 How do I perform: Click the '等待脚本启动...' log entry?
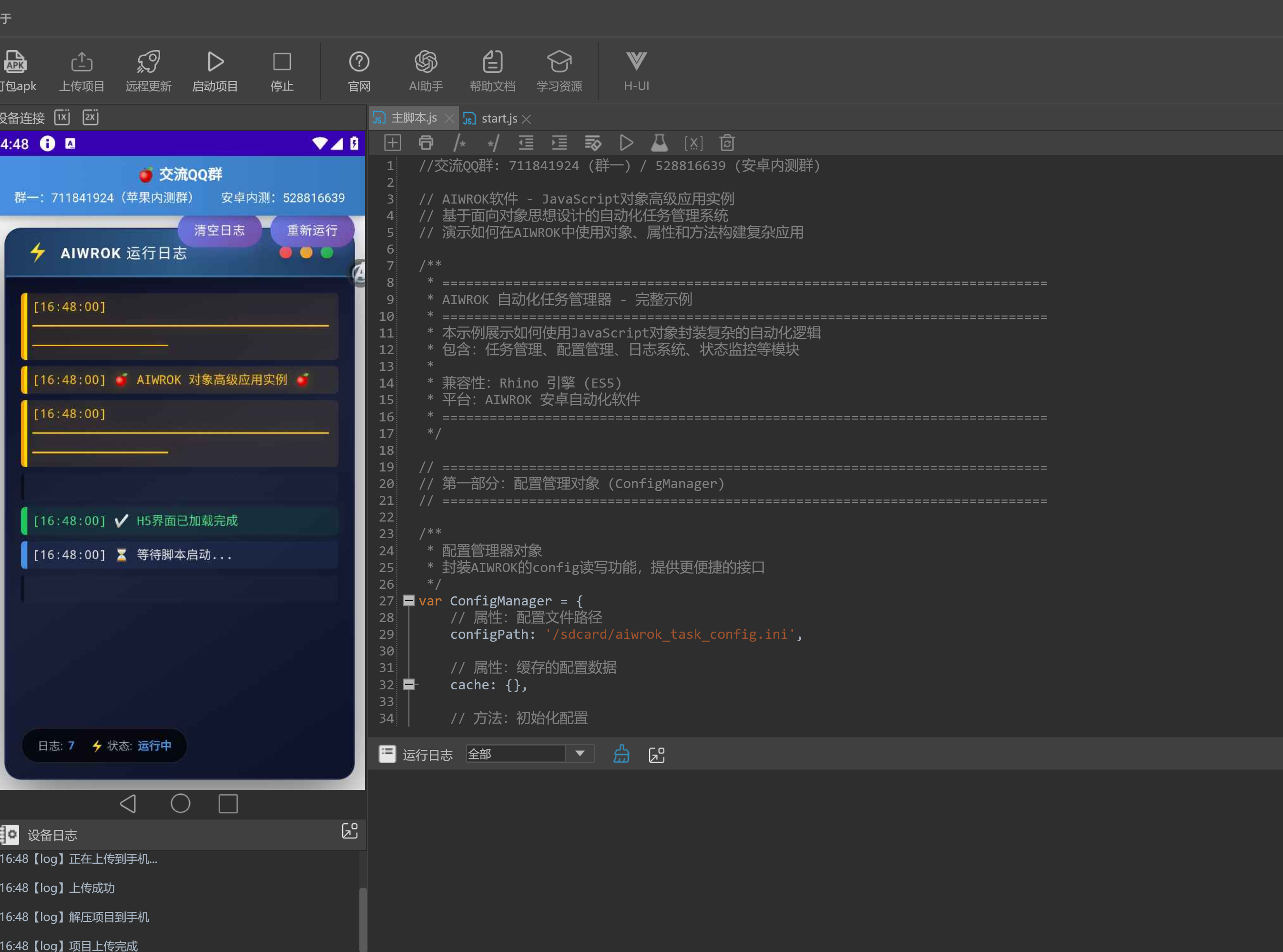(x=180, y=554)
